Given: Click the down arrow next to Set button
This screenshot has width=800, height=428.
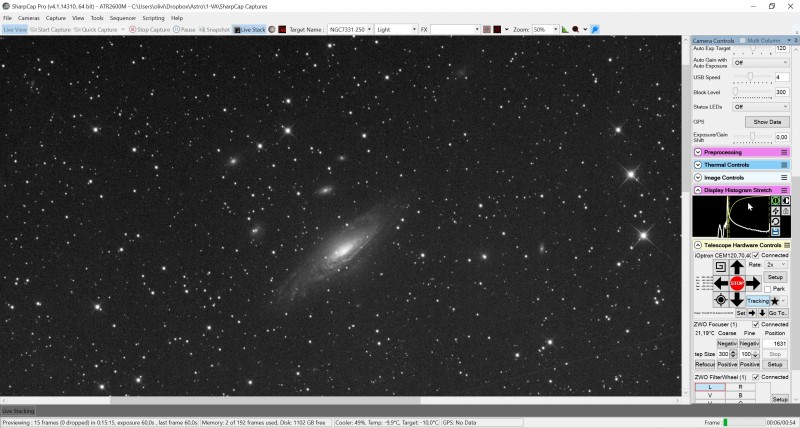Looking at the screenshot, I should click(x=762, y=313).
